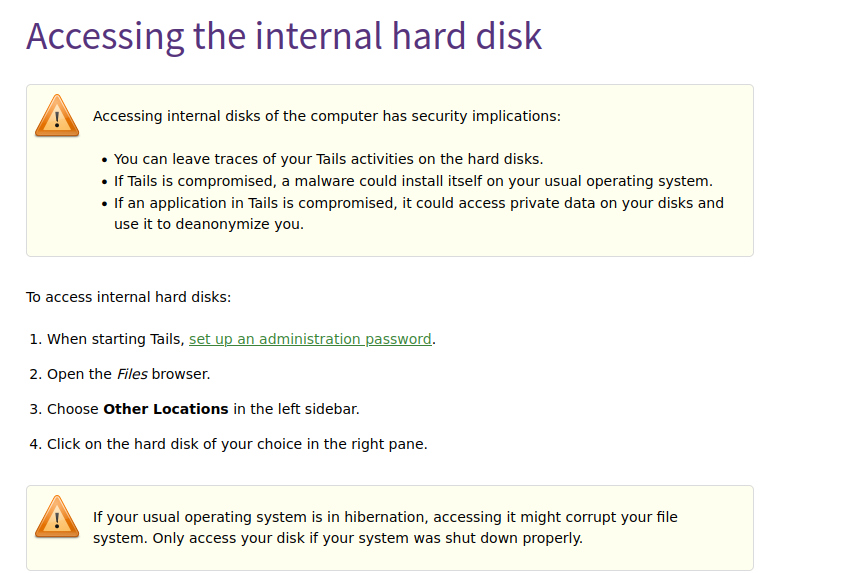Click the 'Accessing the internal hard disk' heading

pos(284,36)
